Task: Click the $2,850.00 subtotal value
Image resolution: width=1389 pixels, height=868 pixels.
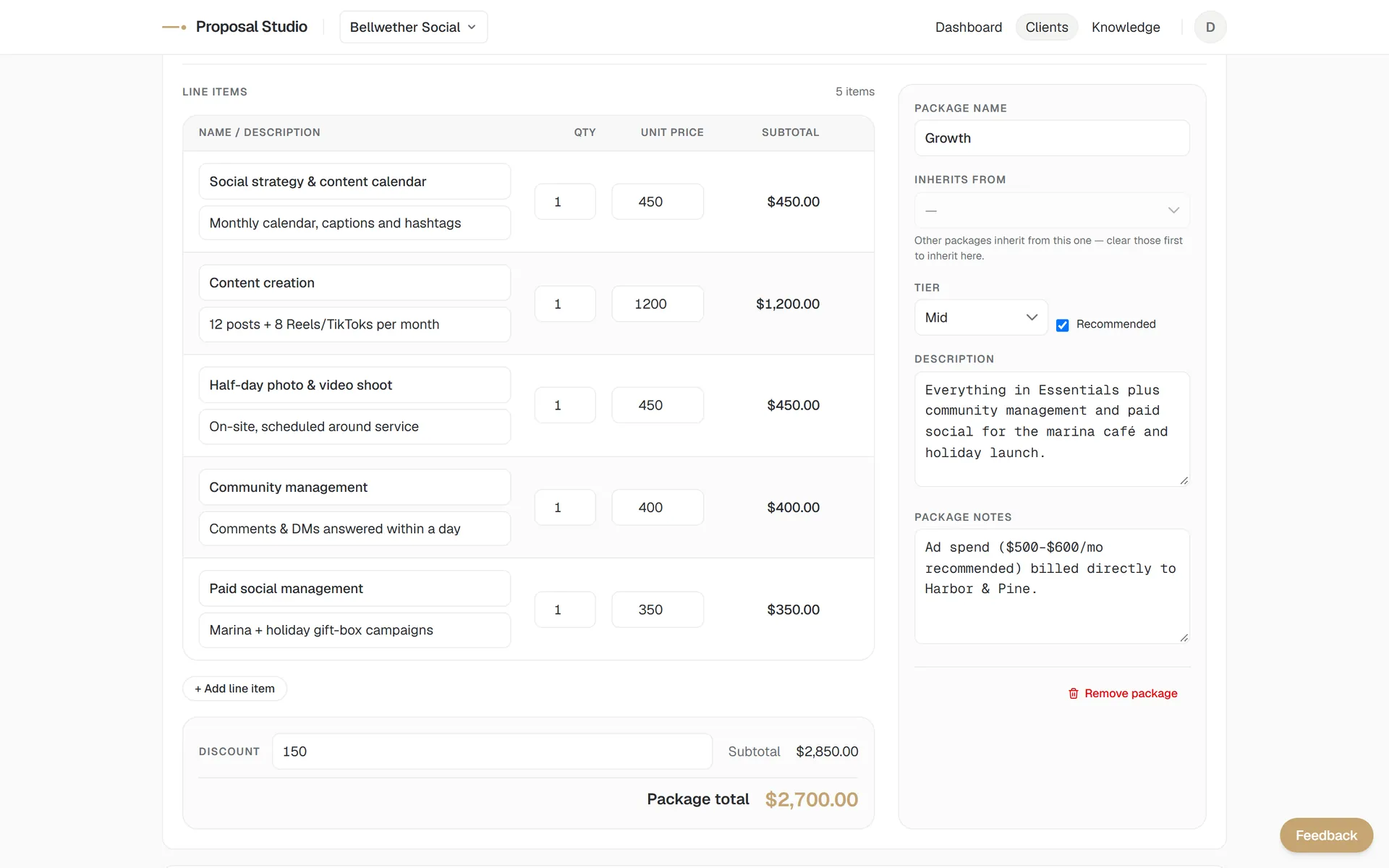Action: (827, 752)
